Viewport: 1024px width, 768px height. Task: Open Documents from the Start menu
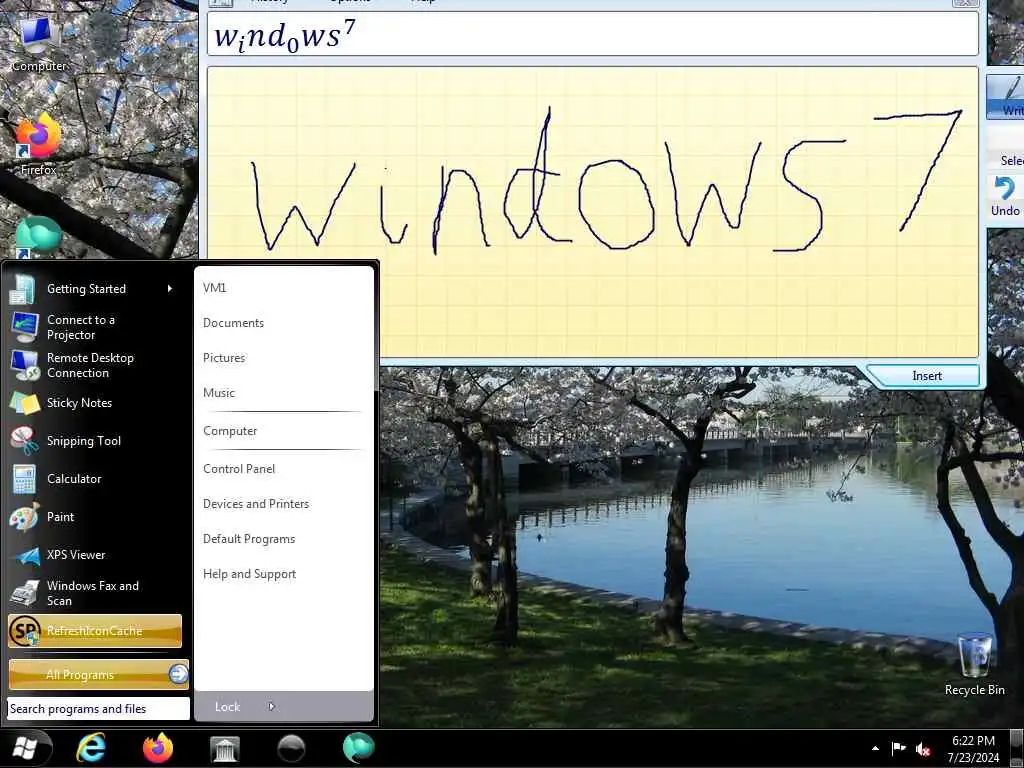pos(233,323)
